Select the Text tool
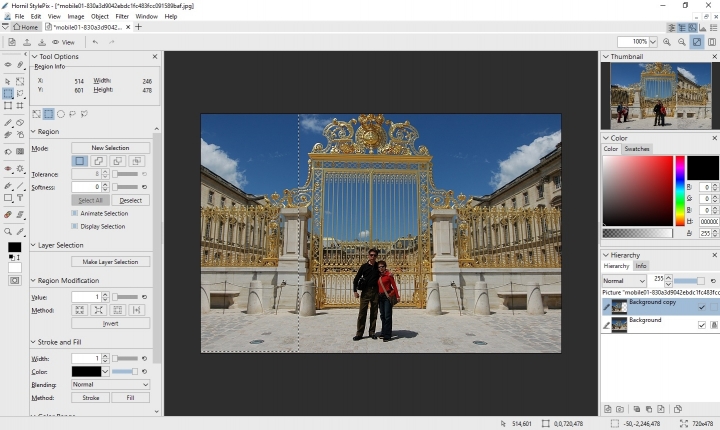 20,198
